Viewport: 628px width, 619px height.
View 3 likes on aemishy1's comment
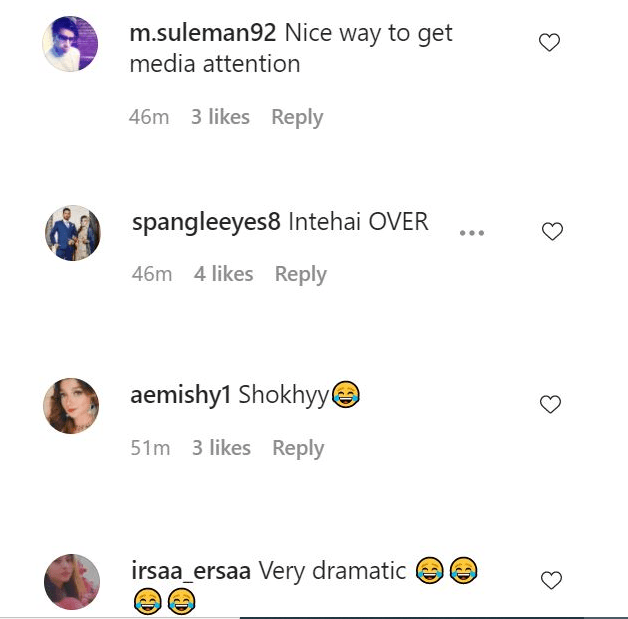221,448
